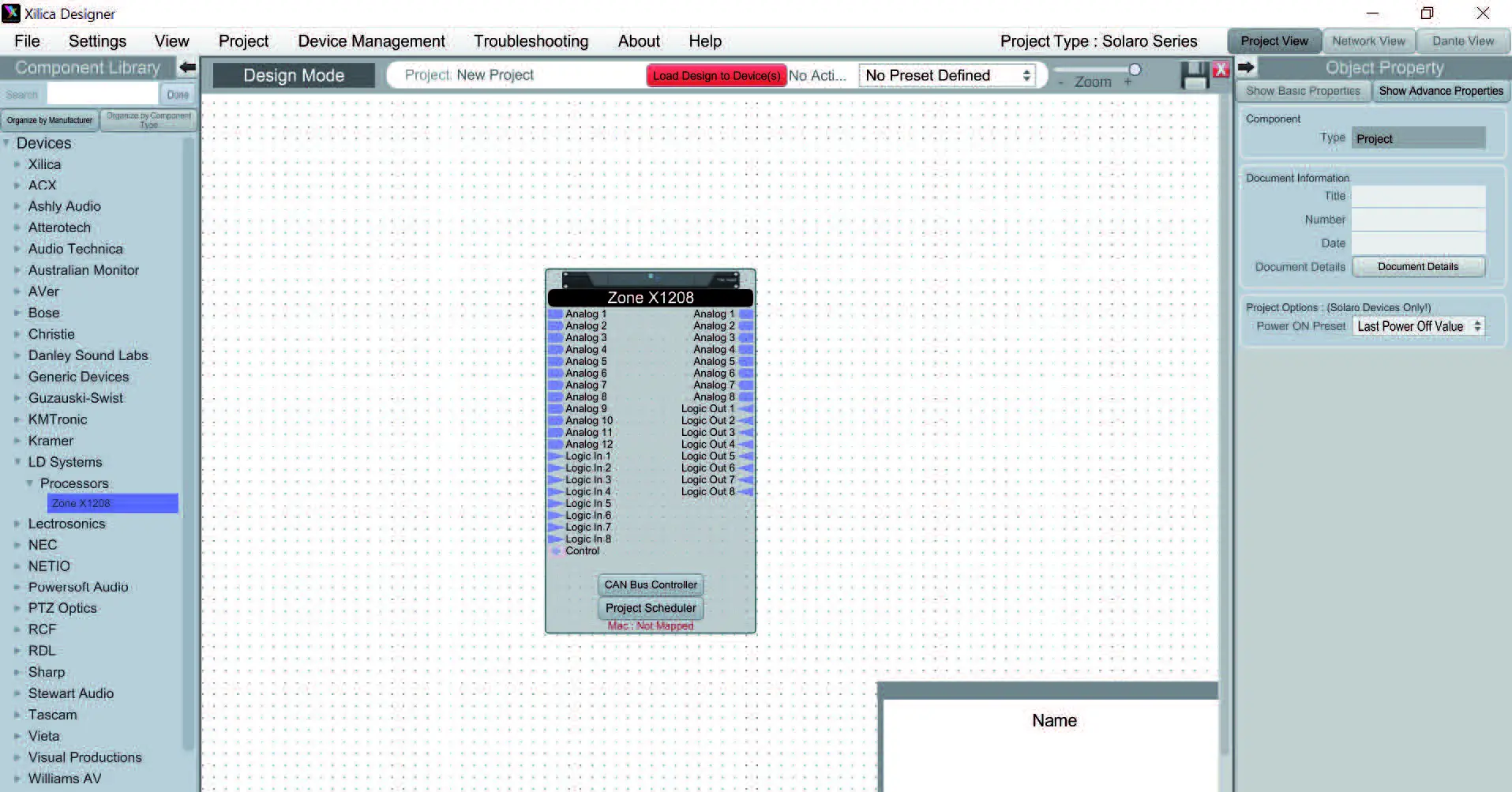Select Zone X1208 in the device tree
1512x792 pixels.
pyautogui.click(x=113, y=503)
